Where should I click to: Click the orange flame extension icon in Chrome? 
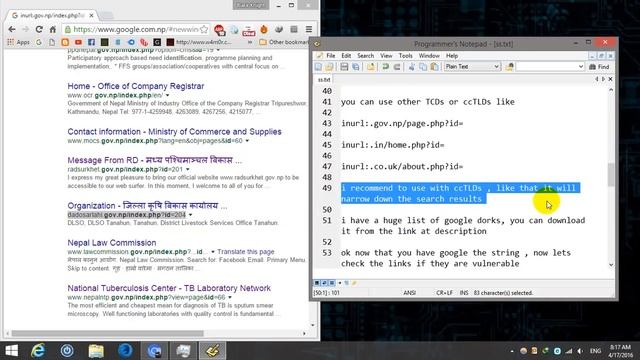(x=264, y=29)
